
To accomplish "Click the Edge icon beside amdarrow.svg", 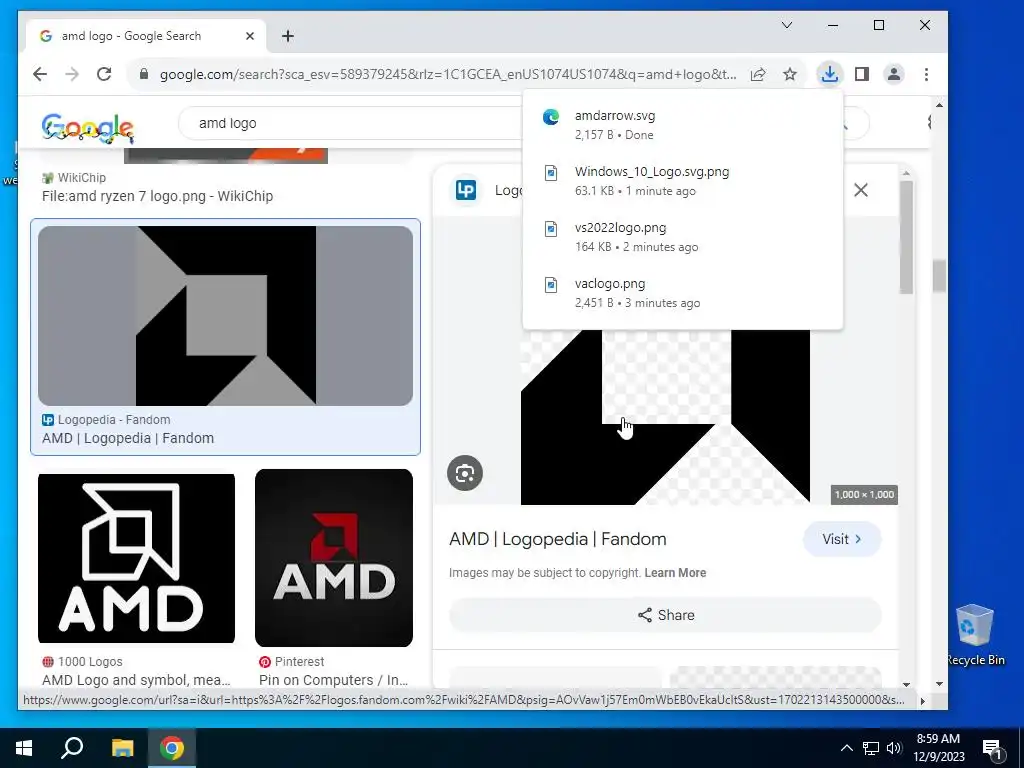I will click(x=551, y=117).
